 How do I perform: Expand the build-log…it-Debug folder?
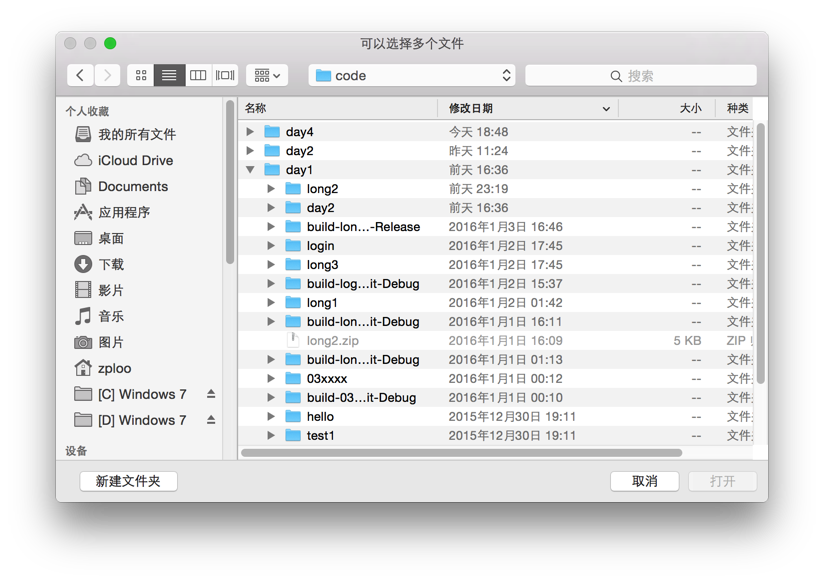(271, 283)
